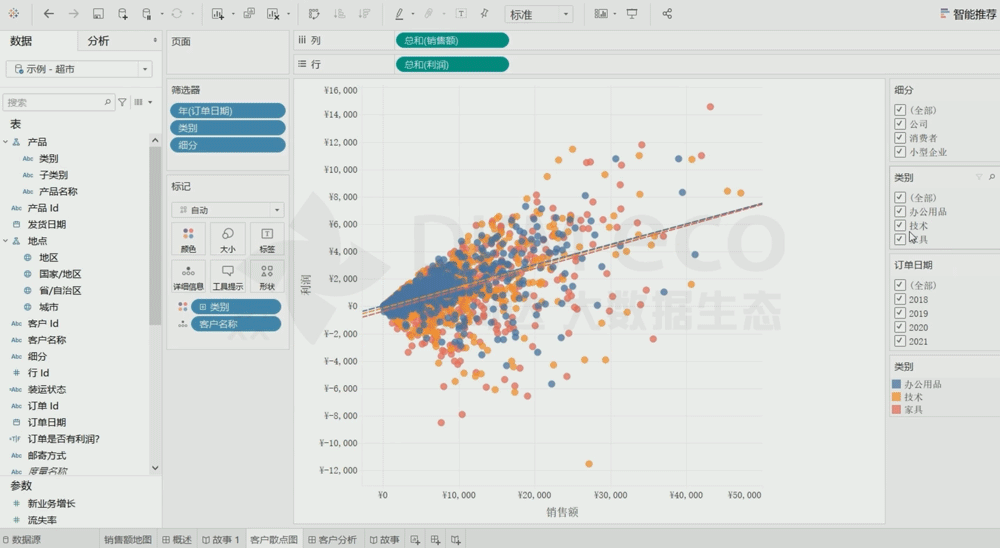Open the 大小 size mark card
The height and width of the screenshot is (548, 1000).
(227, 239)
